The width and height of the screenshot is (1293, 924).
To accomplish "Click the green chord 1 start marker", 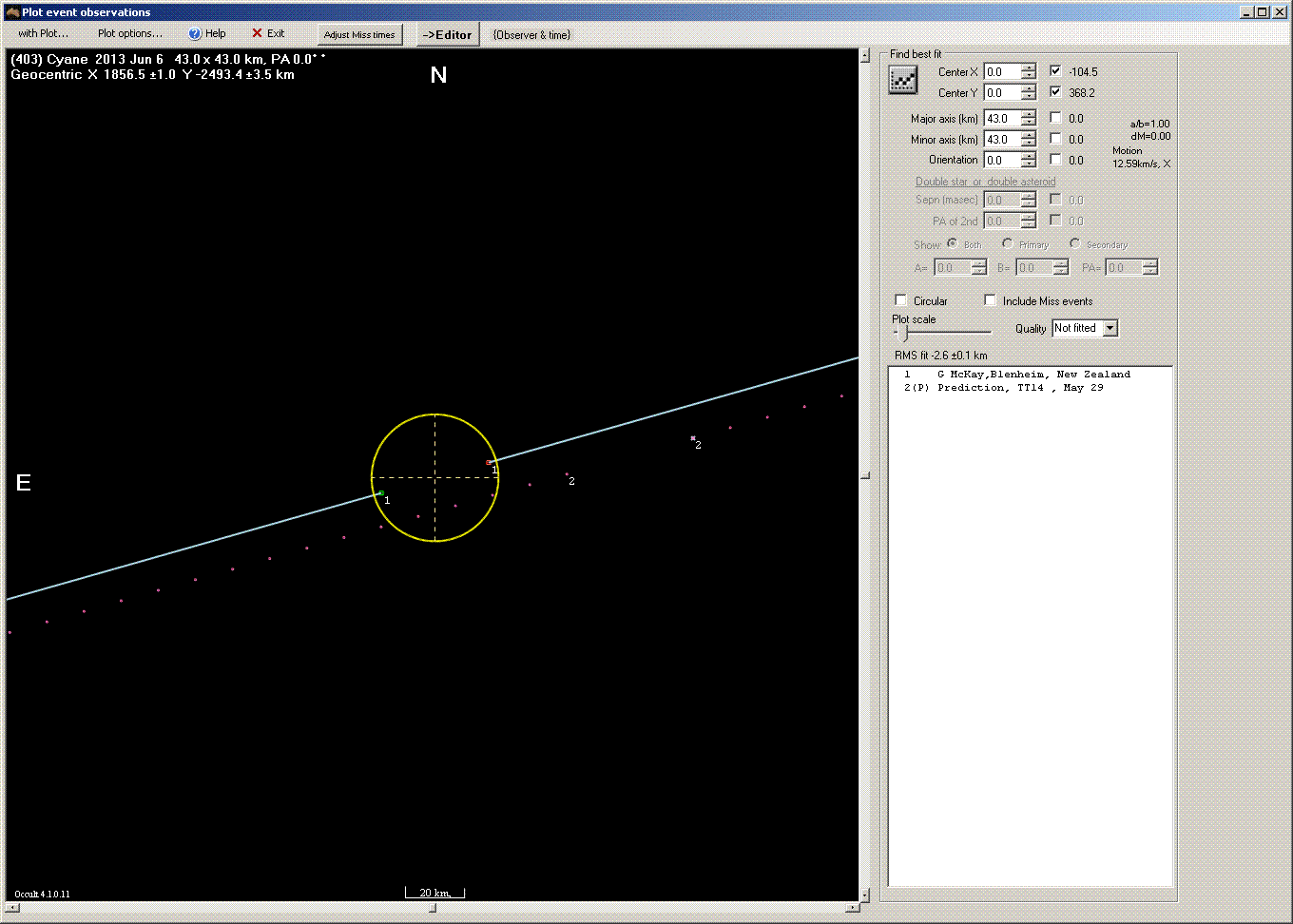I will pos(380,493).
